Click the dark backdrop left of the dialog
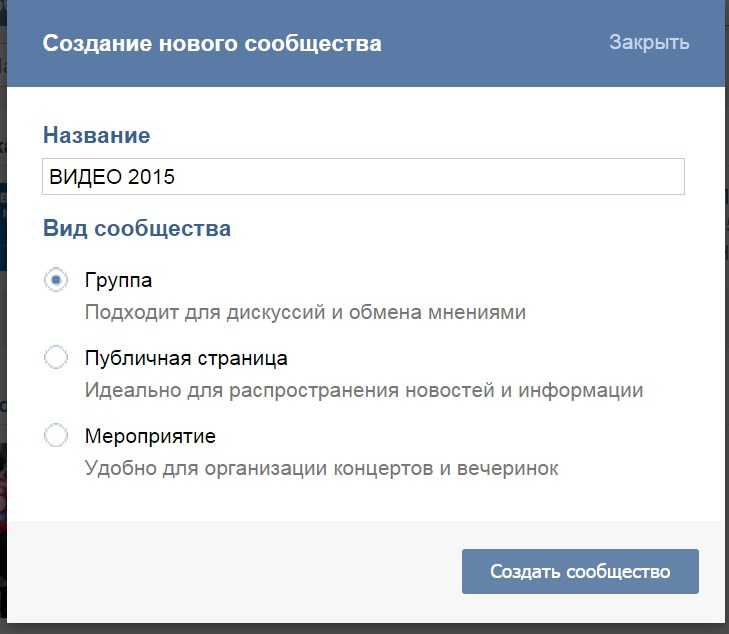Screen dimensions: 729x634 pyautogui.click(x=3, y=325)
